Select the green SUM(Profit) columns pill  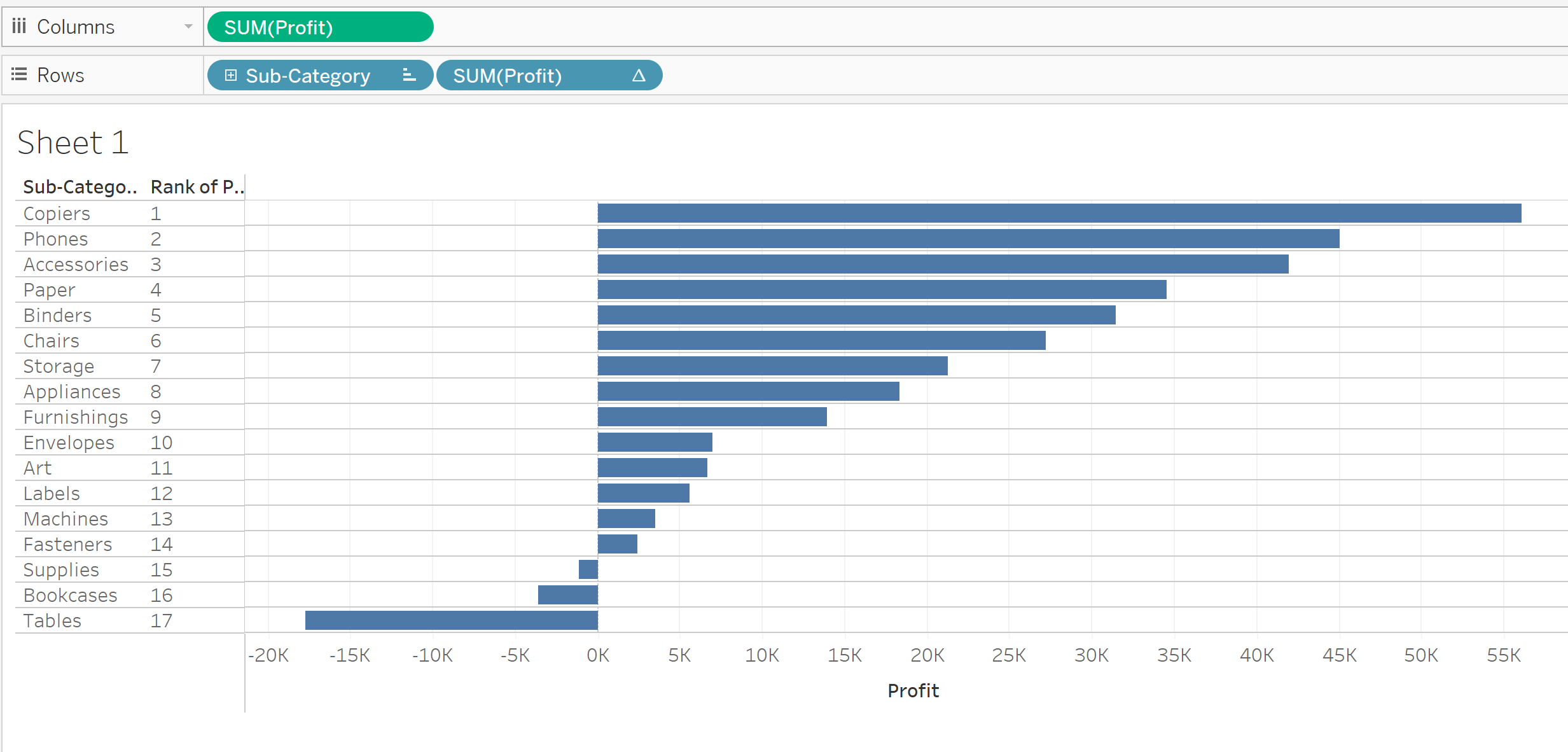pos(320,27)
